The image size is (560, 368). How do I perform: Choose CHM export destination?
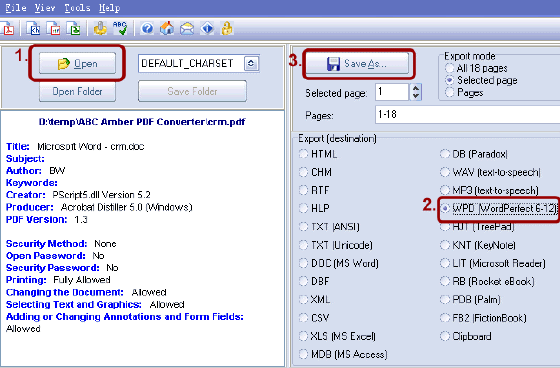(315, 172)
